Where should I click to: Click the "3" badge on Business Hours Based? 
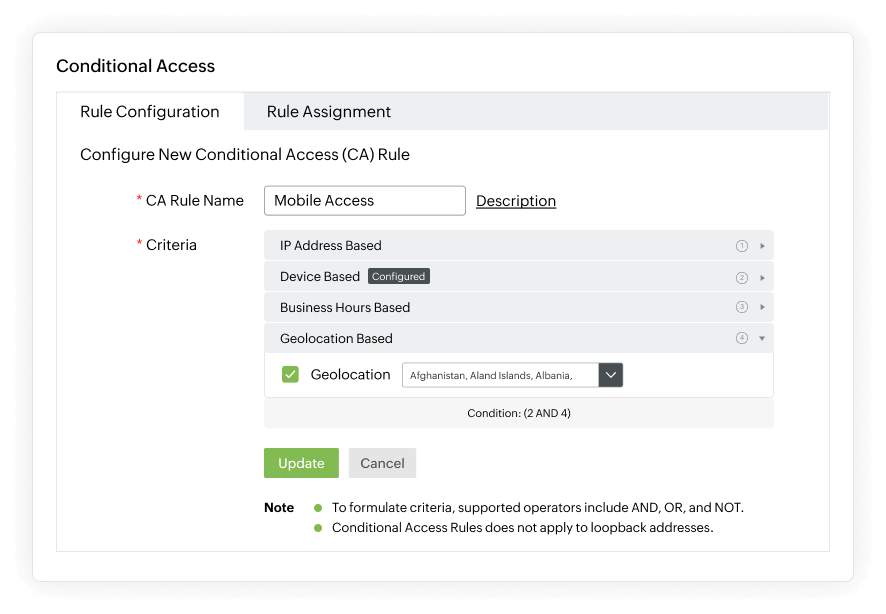coord(740,307)
